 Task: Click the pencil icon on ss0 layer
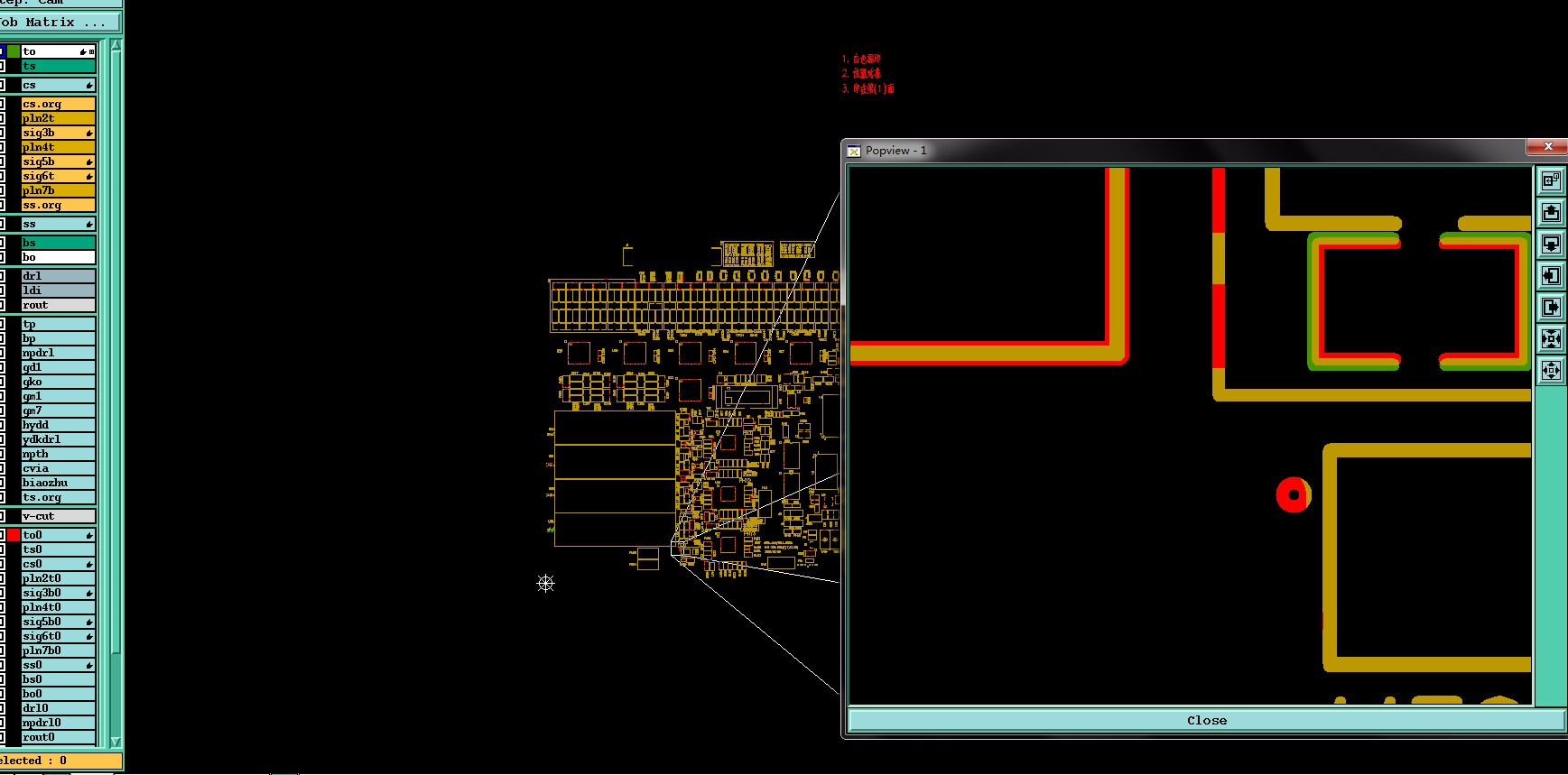(x=89, y=666)
